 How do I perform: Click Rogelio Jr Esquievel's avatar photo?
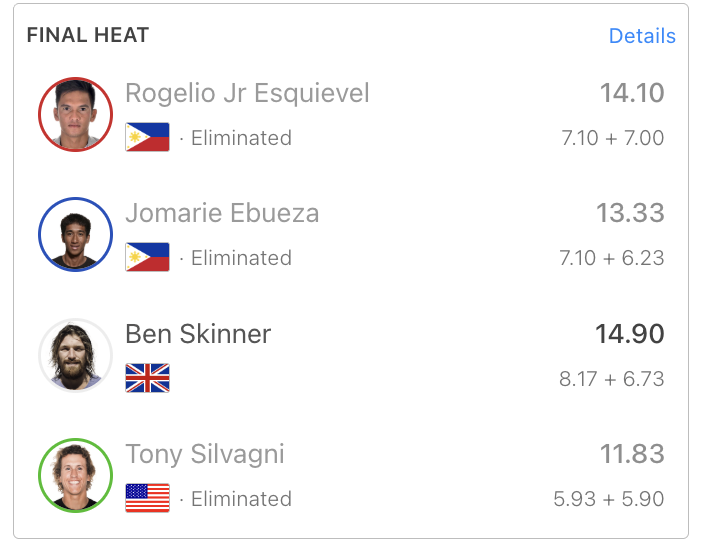(75, 114)
